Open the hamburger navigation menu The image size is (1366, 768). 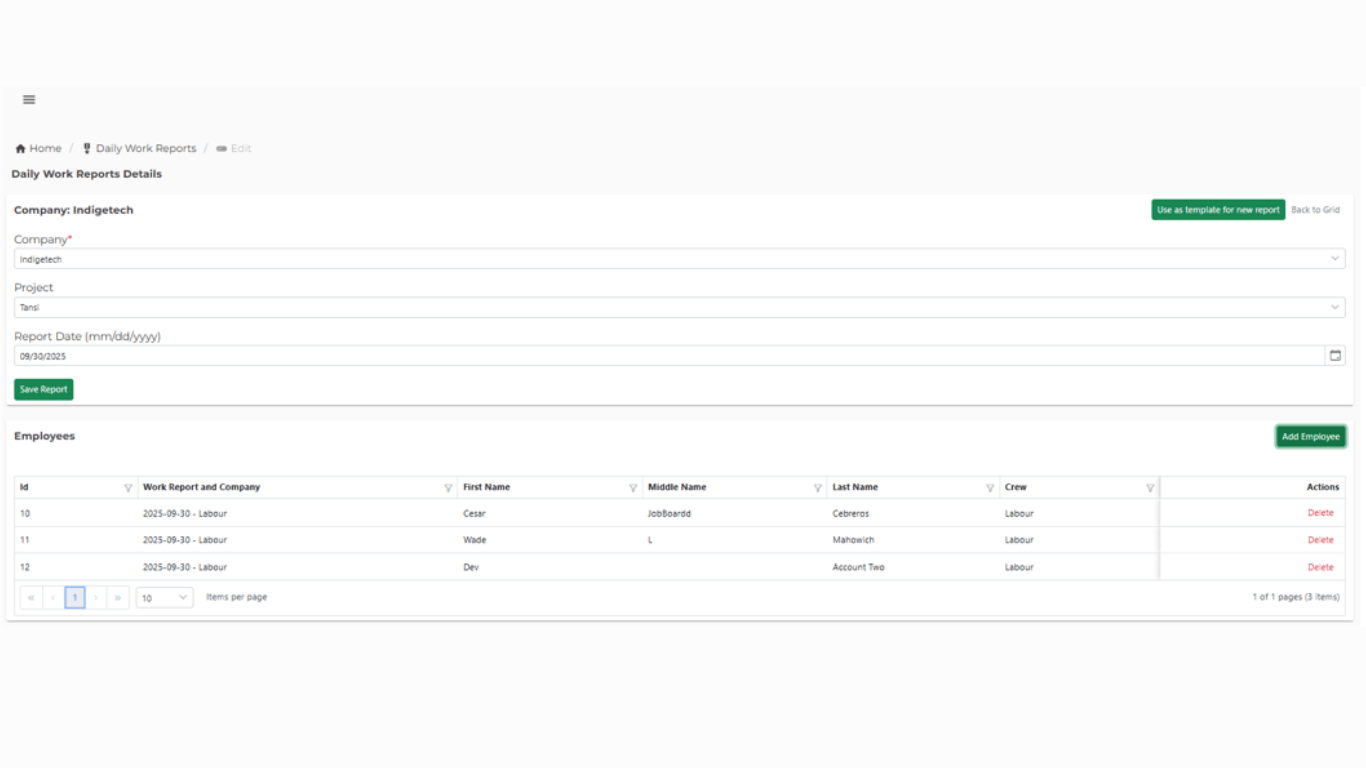(x=29, y=100)
